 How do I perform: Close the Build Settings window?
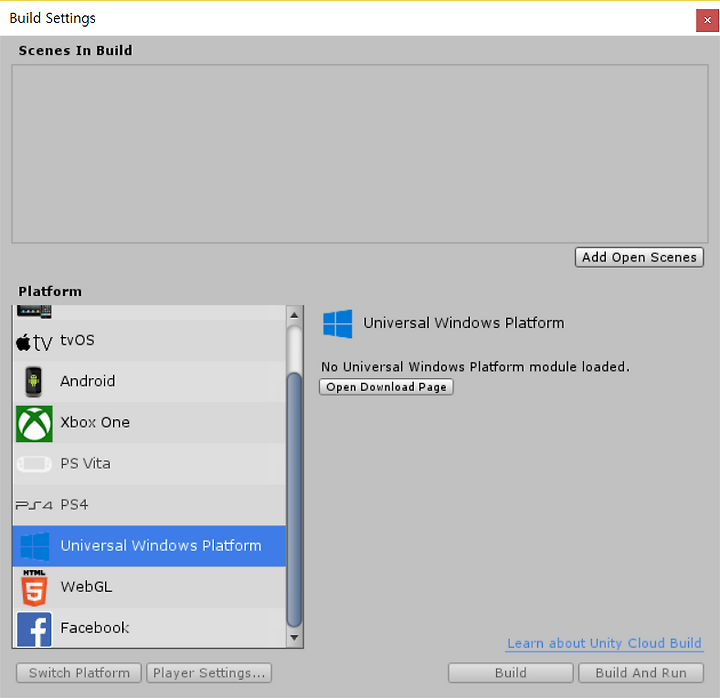click(707, 20)
